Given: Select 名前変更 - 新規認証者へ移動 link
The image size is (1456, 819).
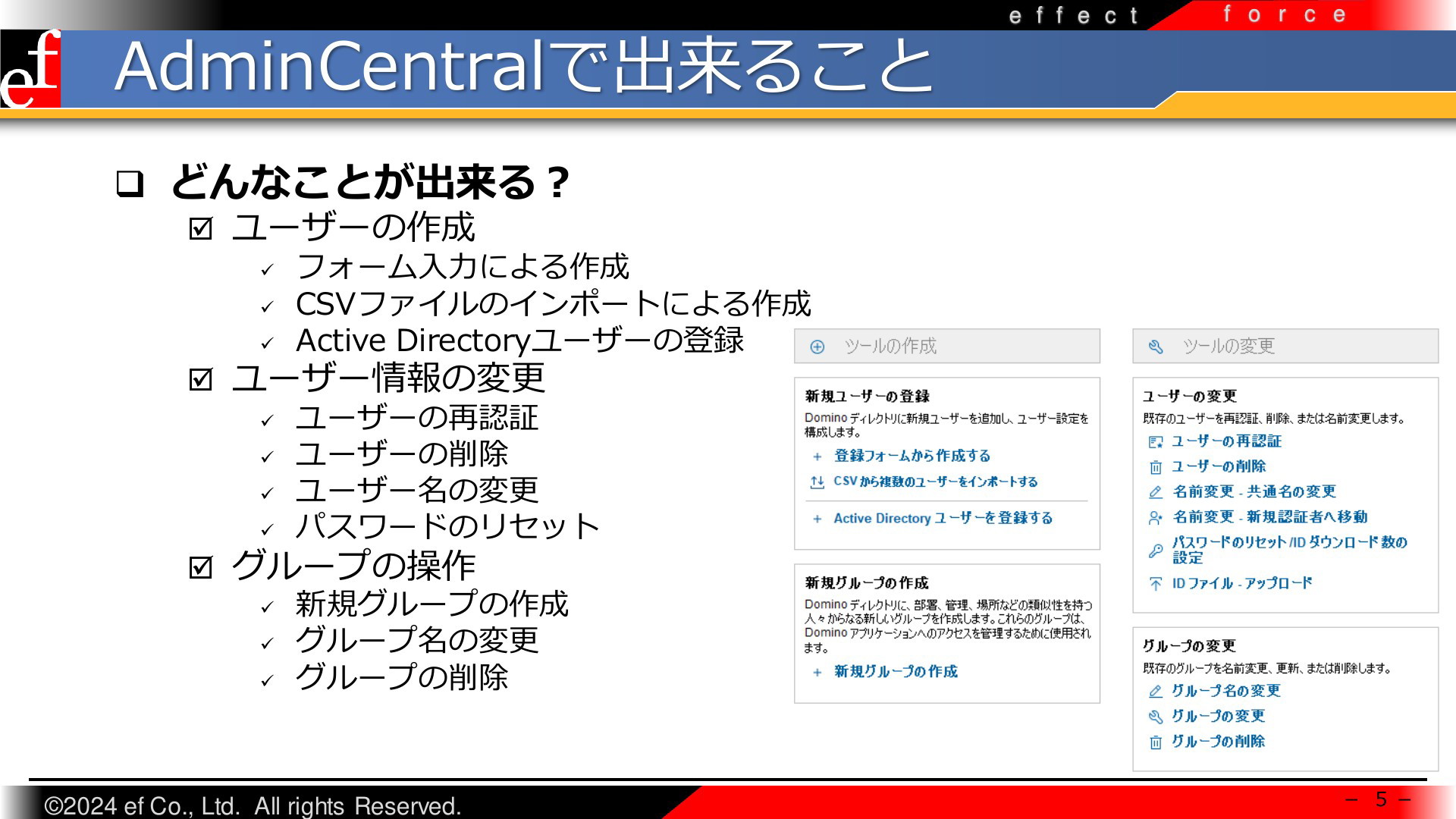Looking at the screenshot, I should [1270, 516].
